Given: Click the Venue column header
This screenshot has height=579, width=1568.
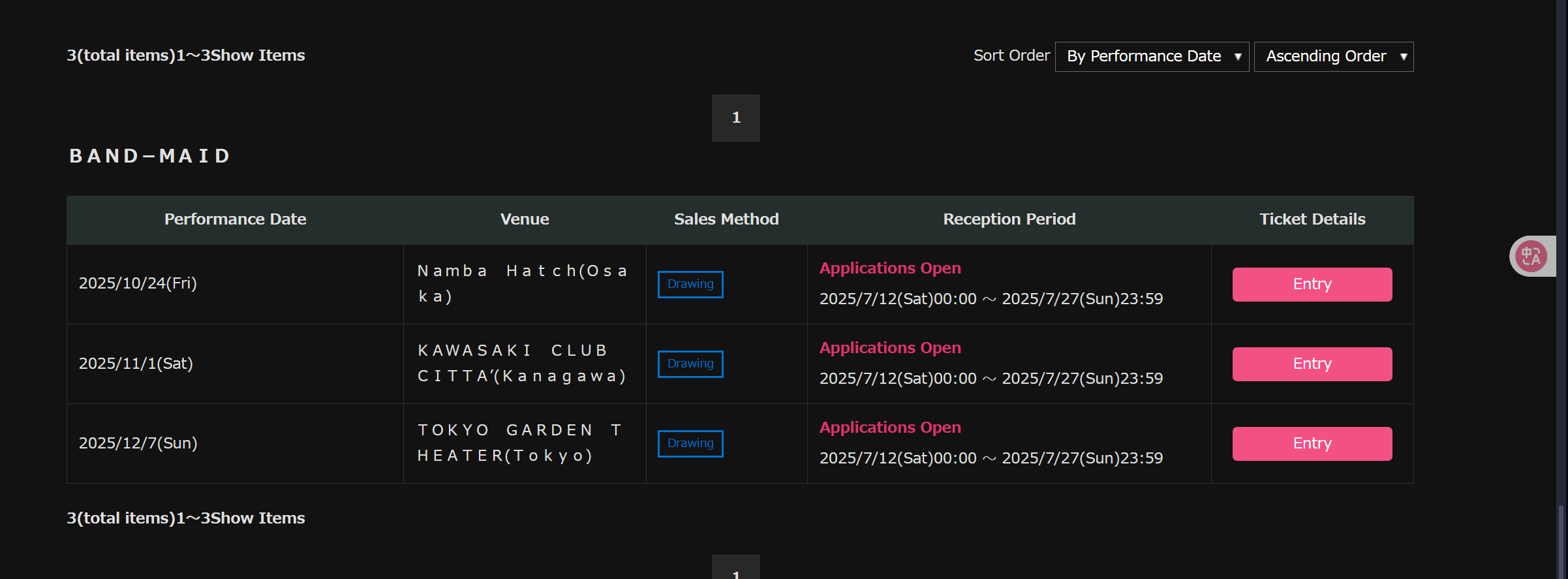Looking at the screenshot, I should coord(525,220).
